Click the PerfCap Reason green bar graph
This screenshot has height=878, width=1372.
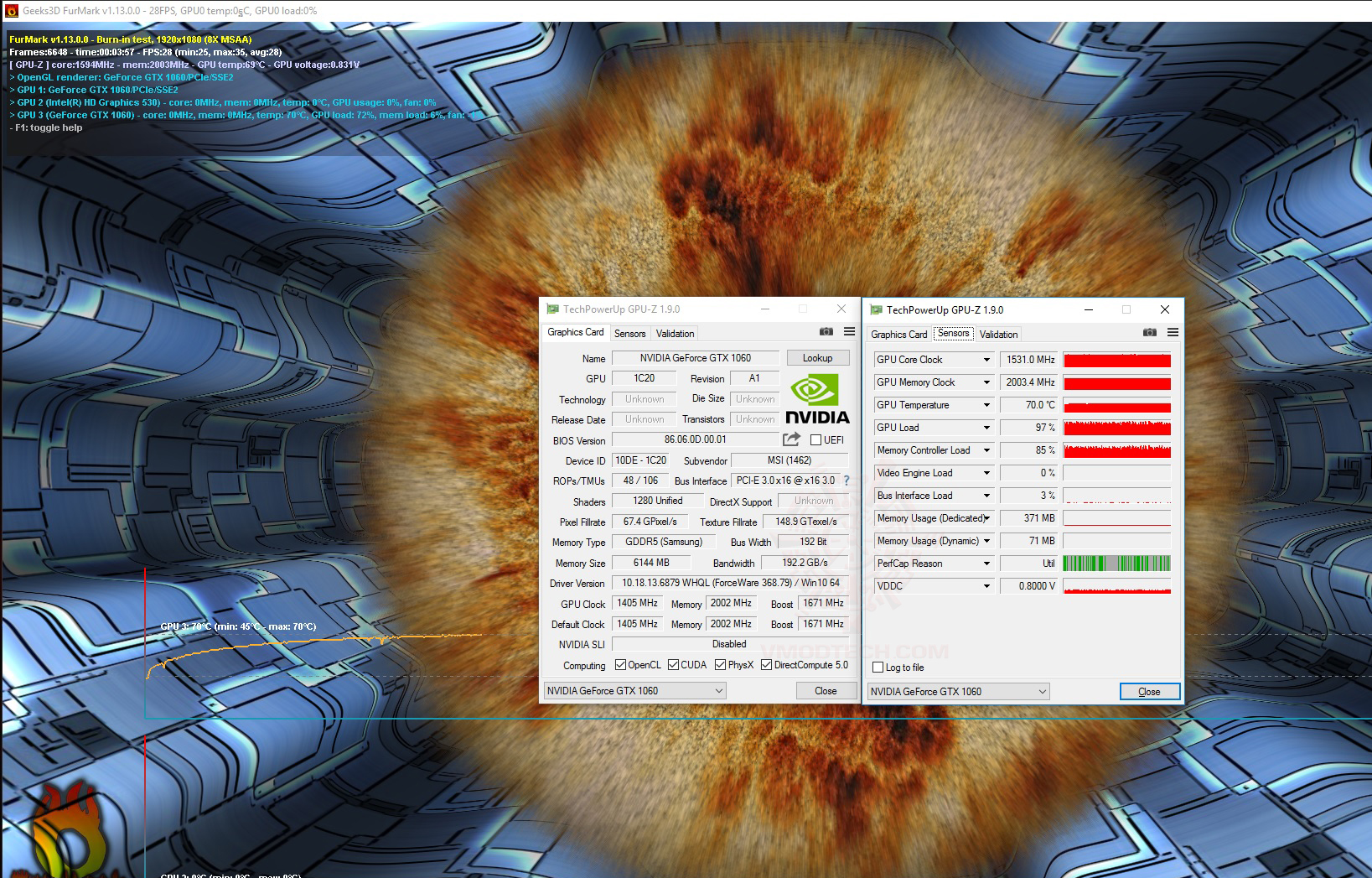[x=1117, y=564]
